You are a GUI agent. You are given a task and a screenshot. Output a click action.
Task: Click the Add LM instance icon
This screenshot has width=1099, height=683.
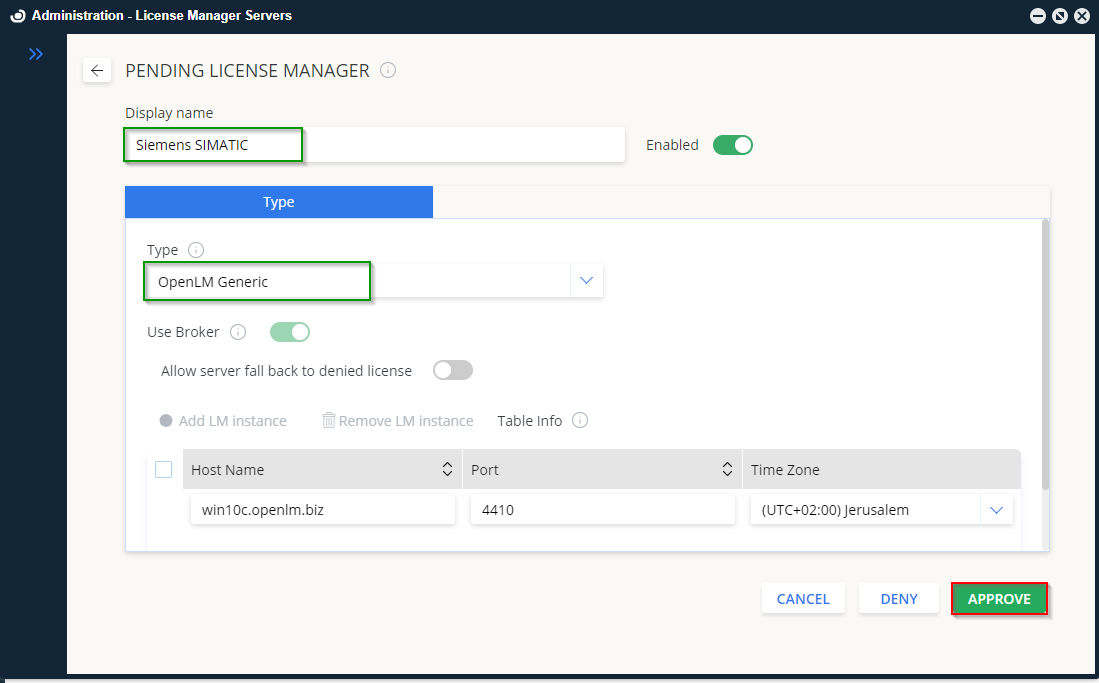[x=166, y=420]
